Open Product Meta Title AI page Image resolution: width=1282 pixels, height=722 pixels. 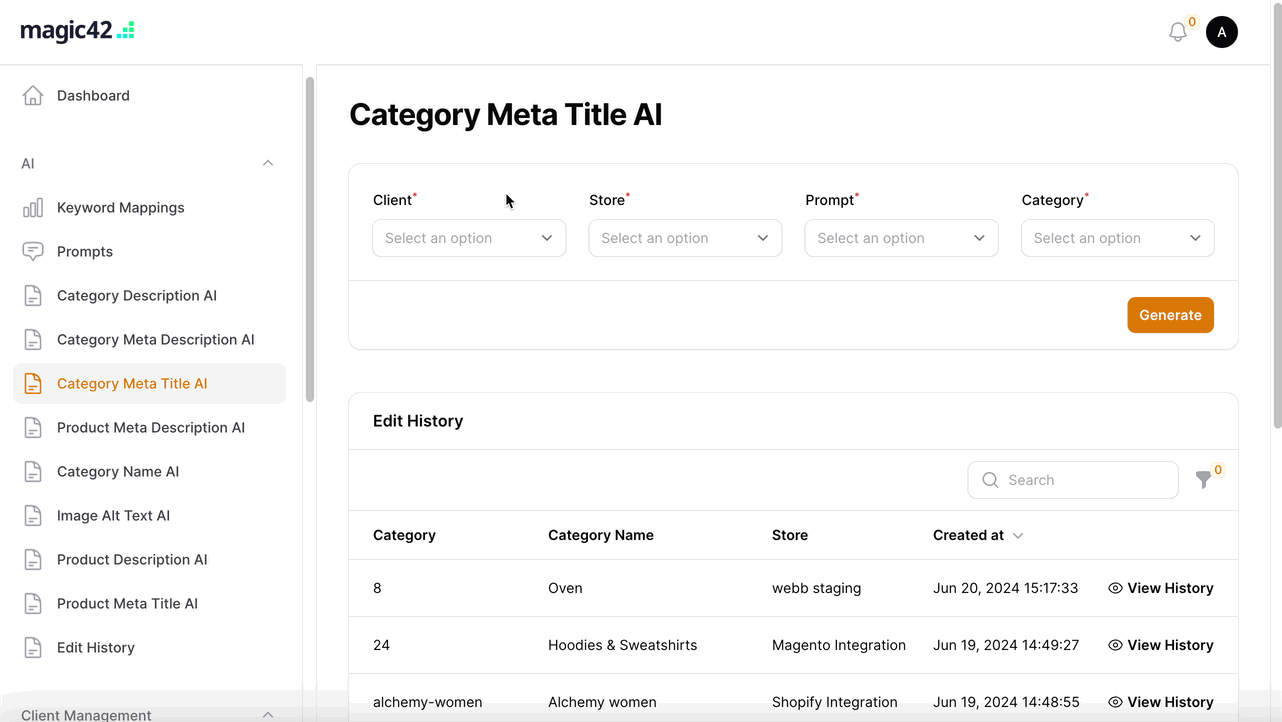pos(127,604)
